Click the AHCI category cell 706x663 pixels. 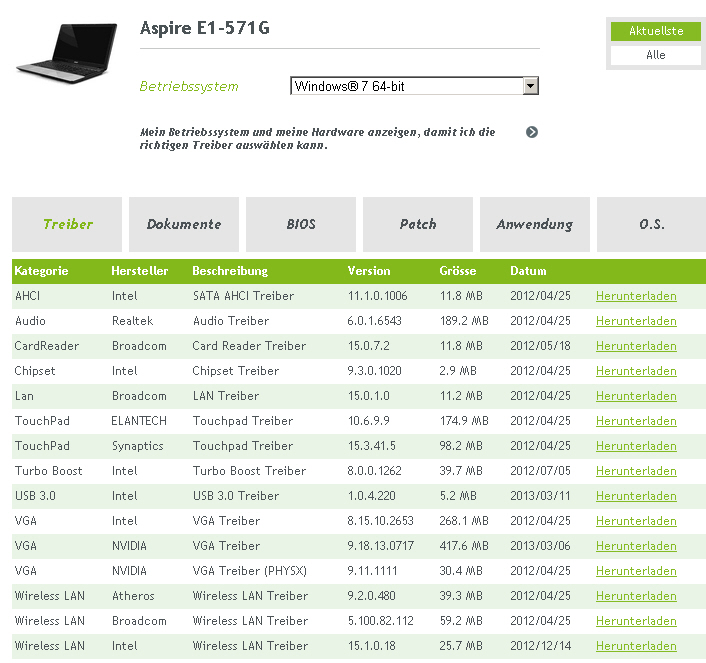point(27,296)
